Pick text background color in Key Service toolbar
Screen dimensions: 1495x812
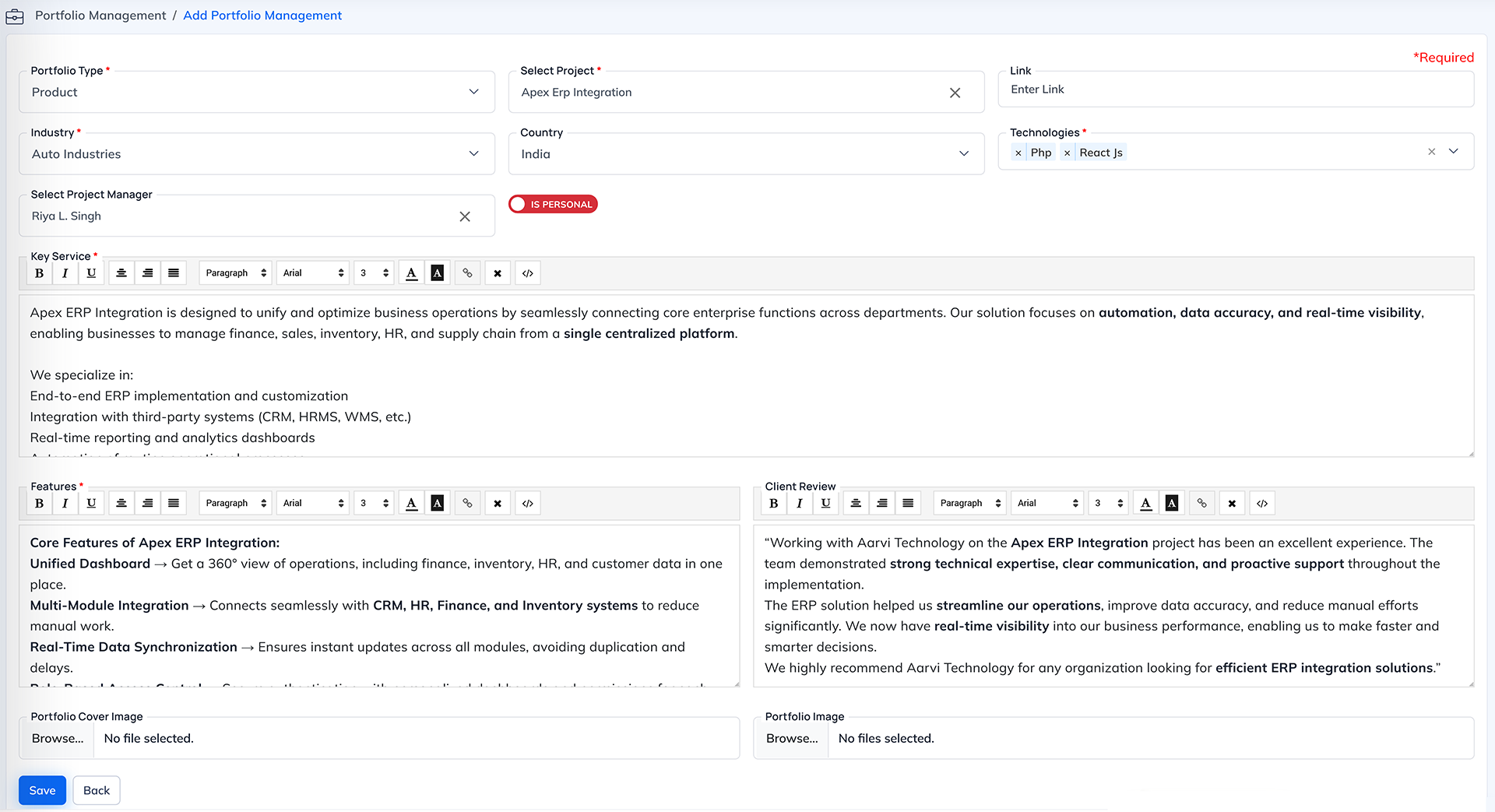pyautogui.click(x=438, y=273)
